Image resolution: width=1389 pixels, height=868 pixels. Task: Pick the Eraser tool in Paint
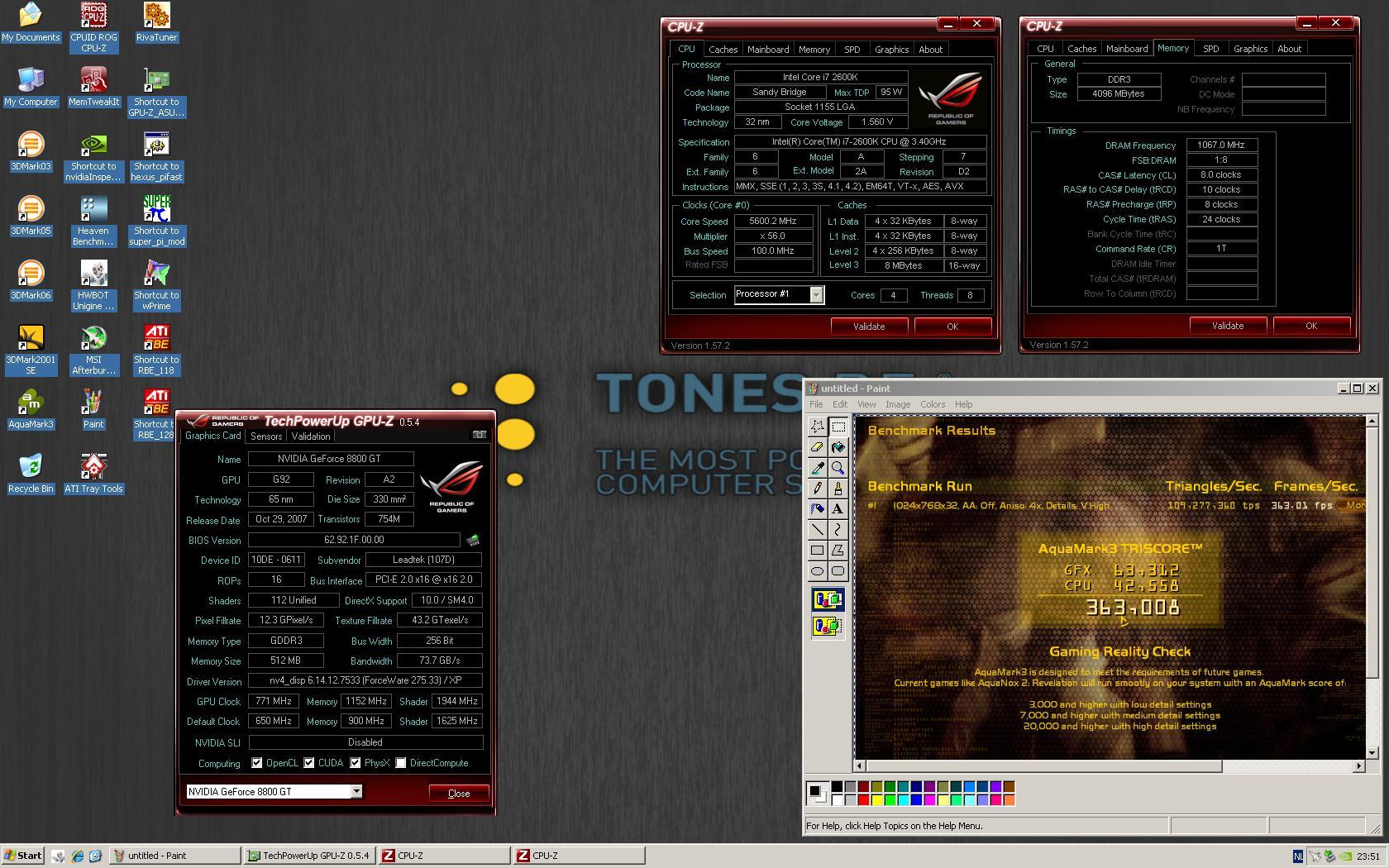tap(817, 447)
